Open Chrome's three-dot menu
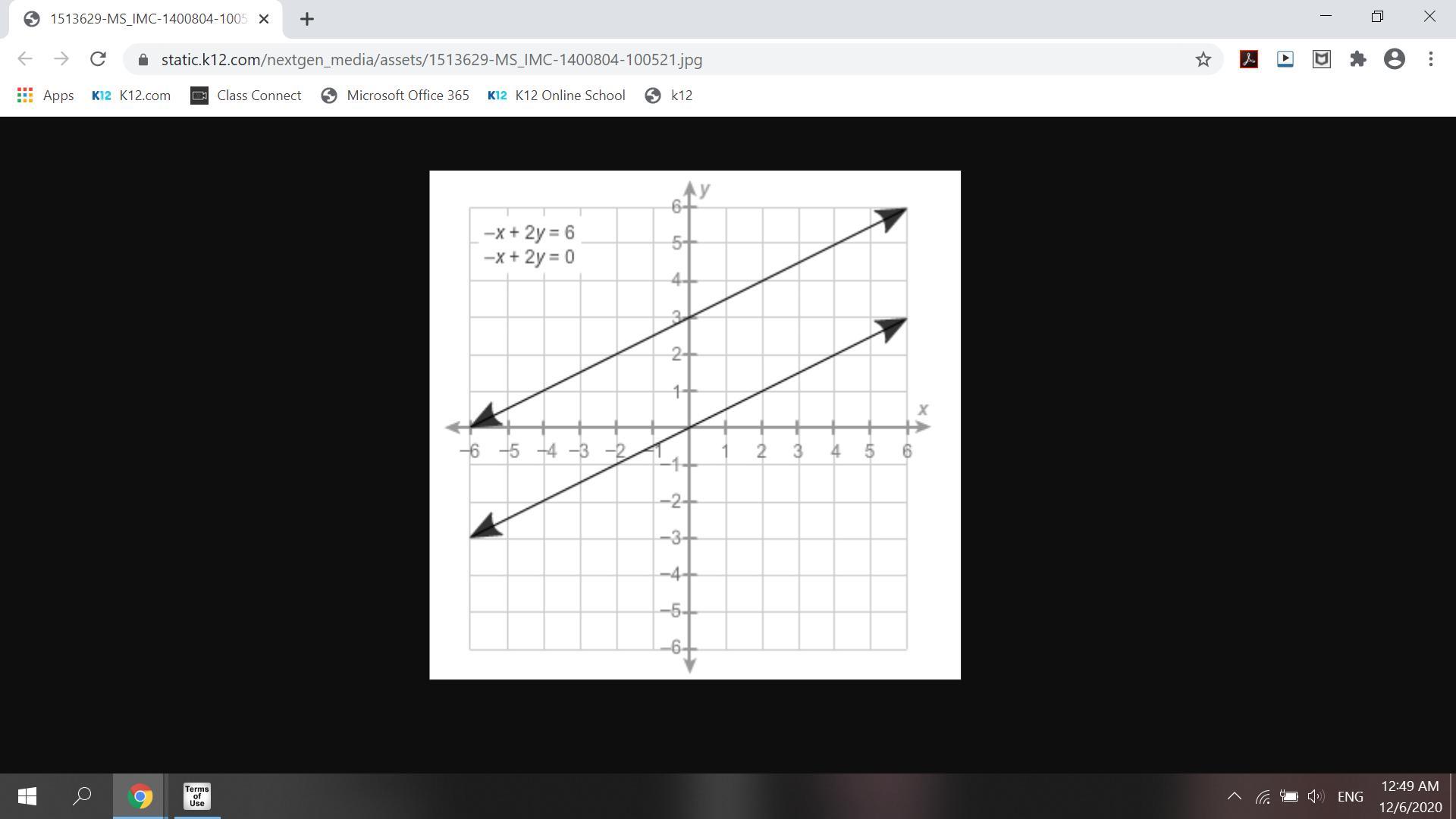 (x=1430, y=59)
